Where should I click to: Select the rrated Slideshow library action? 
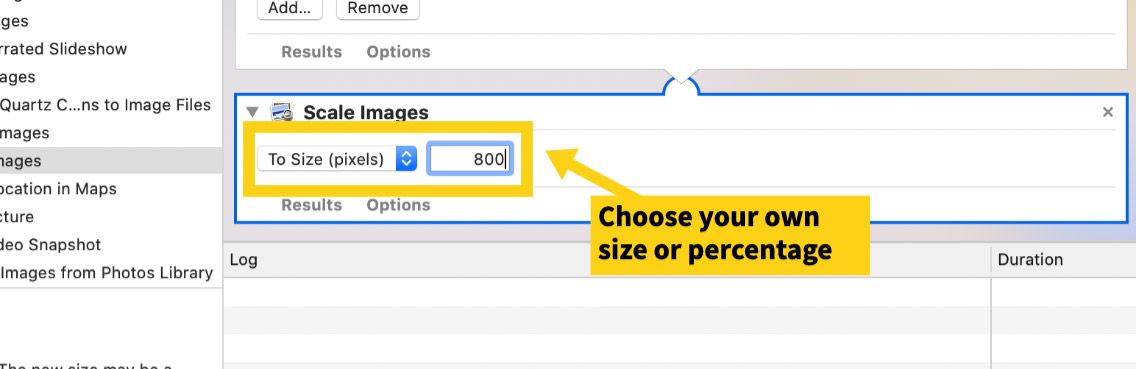pyautogui.click(x=64, y=49)
